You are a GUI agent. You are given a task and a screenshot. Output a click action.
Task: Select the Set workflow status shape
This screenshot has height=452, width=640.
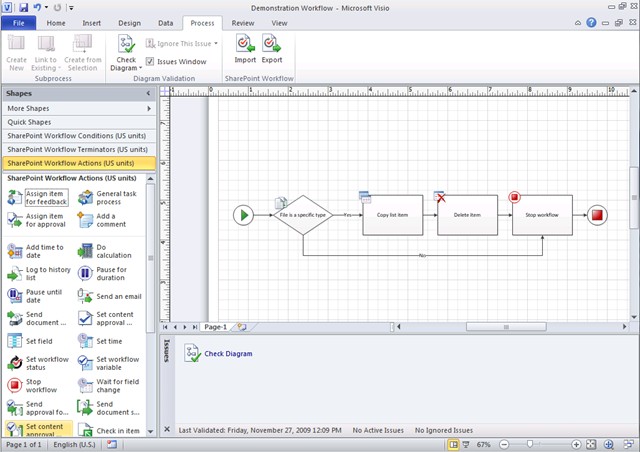[x=38, y=363]
